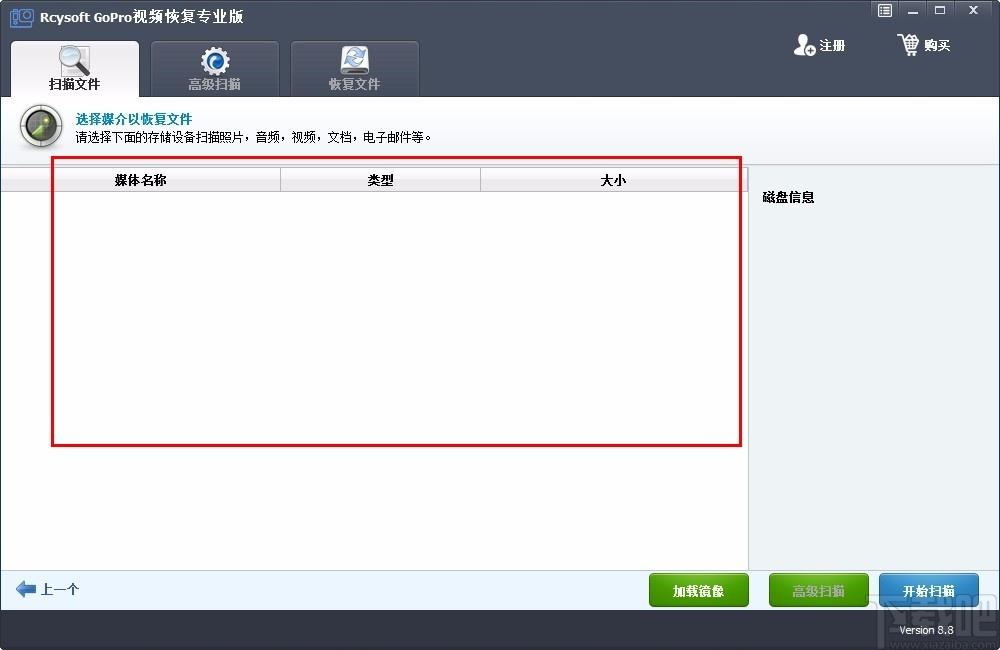Sort by 媒体名称 column header
Image resolution: width=1000 pixels, height=650 pixels.
click(140, 180)
